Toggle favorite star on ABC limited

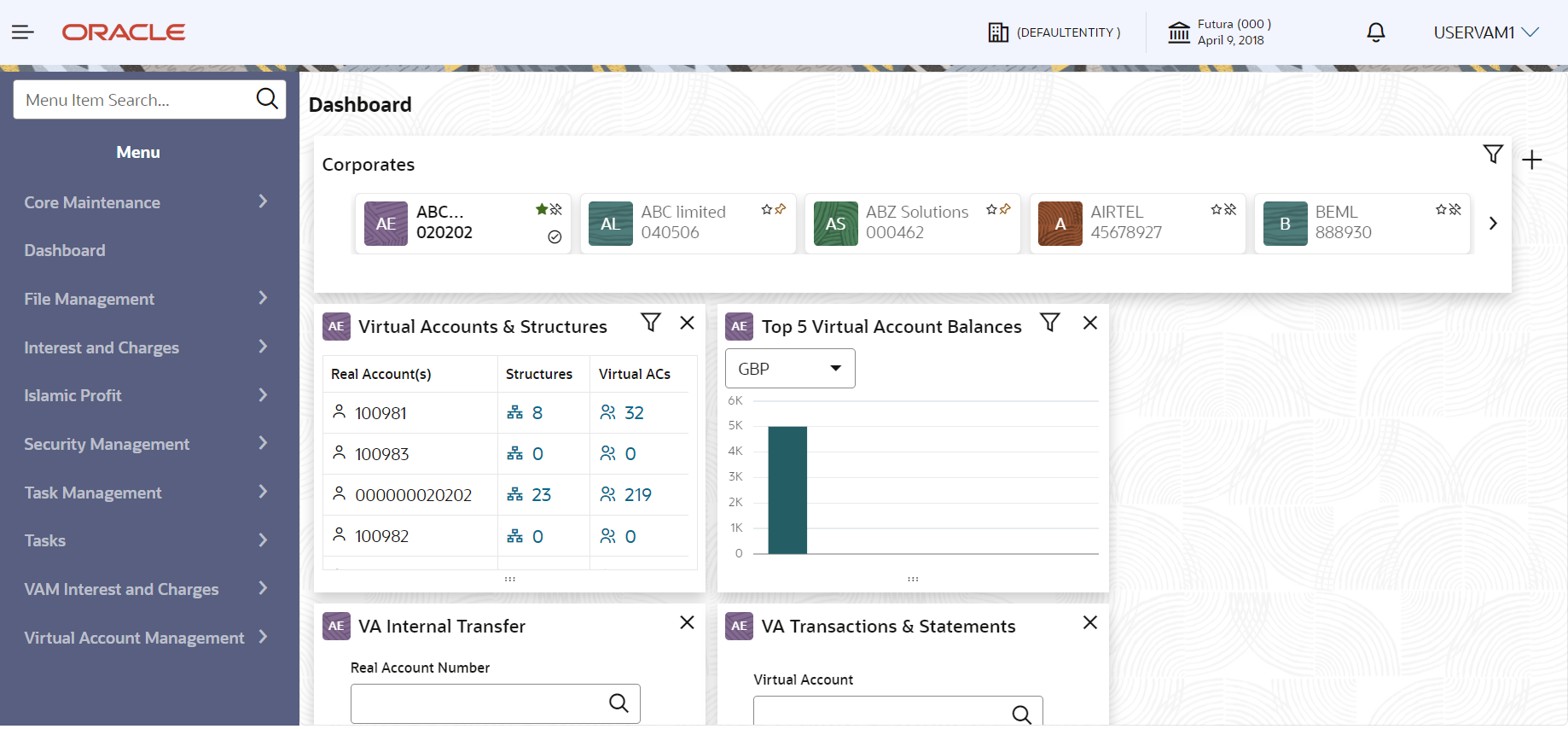pyautogui.click(x=767, y=209)
